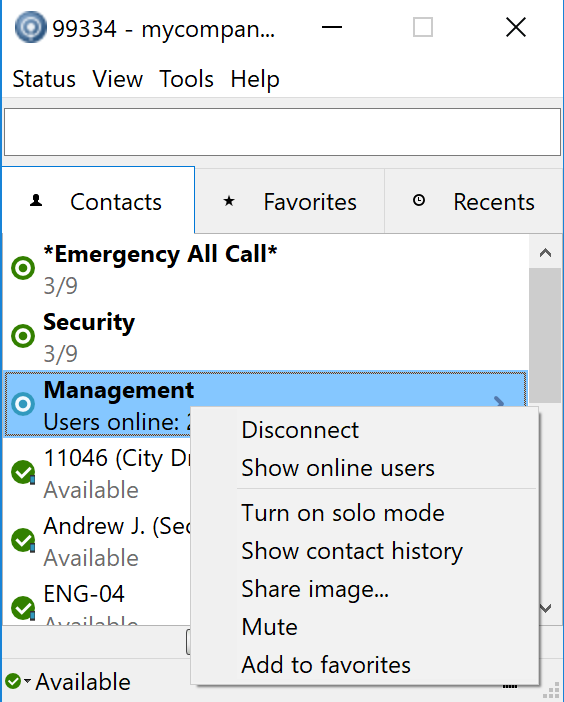Click the Security channel green status icon
The height and width of the screenshot is (702, 564).
(x=23, y=335)
